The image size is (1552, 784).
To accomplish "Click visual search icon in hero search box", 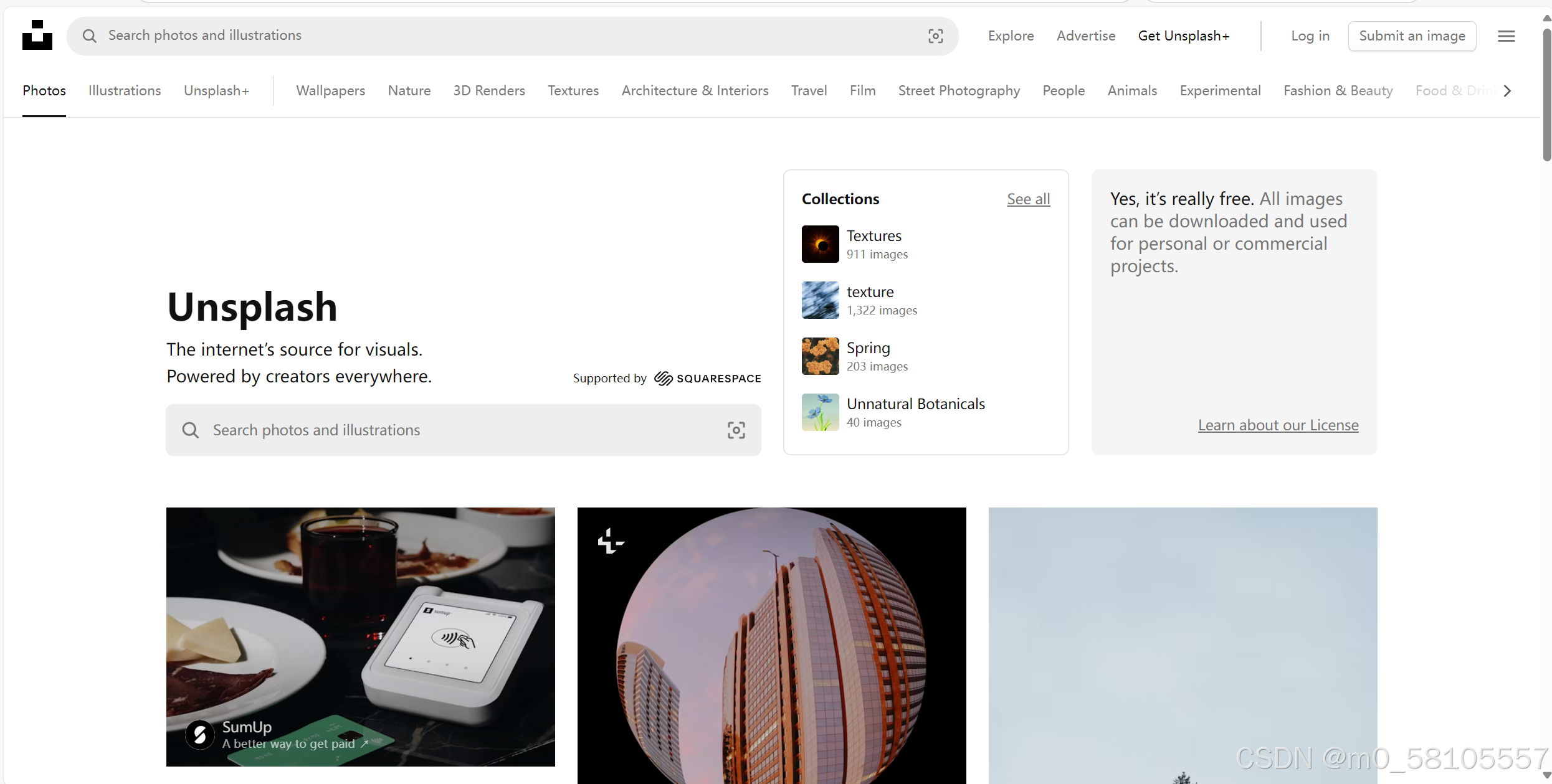I will click(x=736, y=430).
